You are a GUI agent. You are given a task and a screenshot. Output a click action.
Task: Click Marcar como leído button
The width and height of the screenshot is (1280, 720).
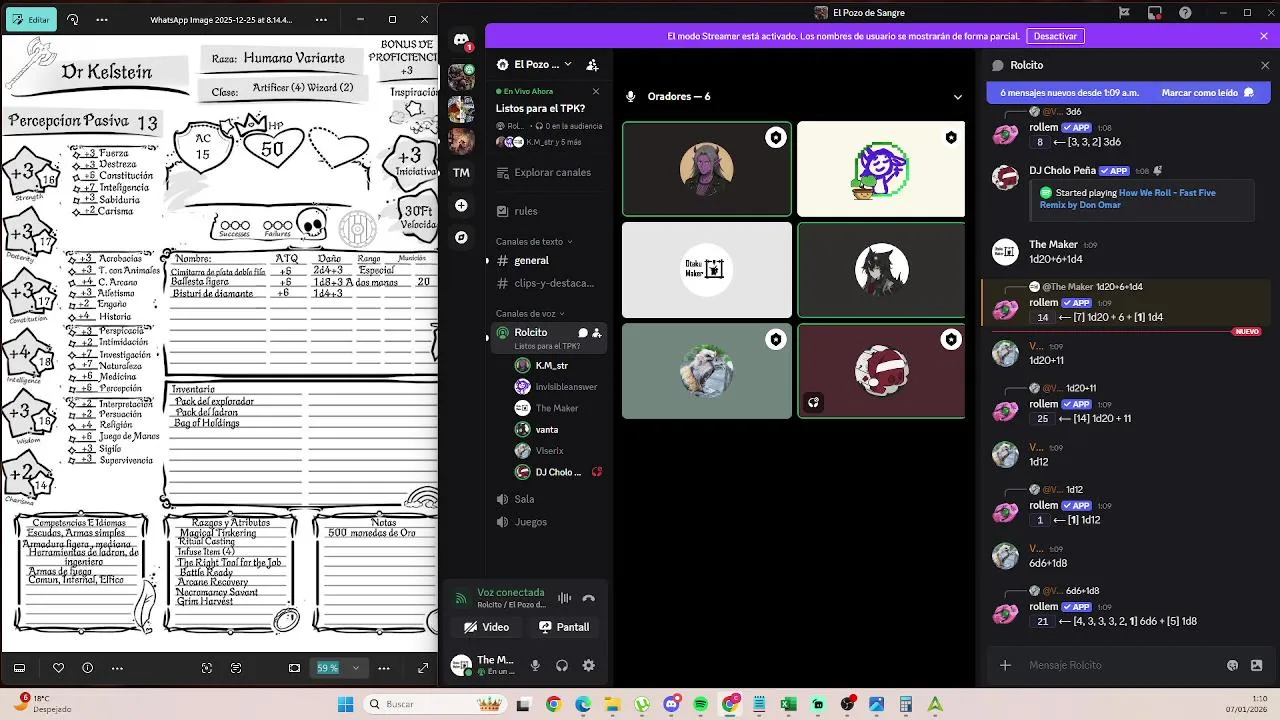coord(1207,92)
